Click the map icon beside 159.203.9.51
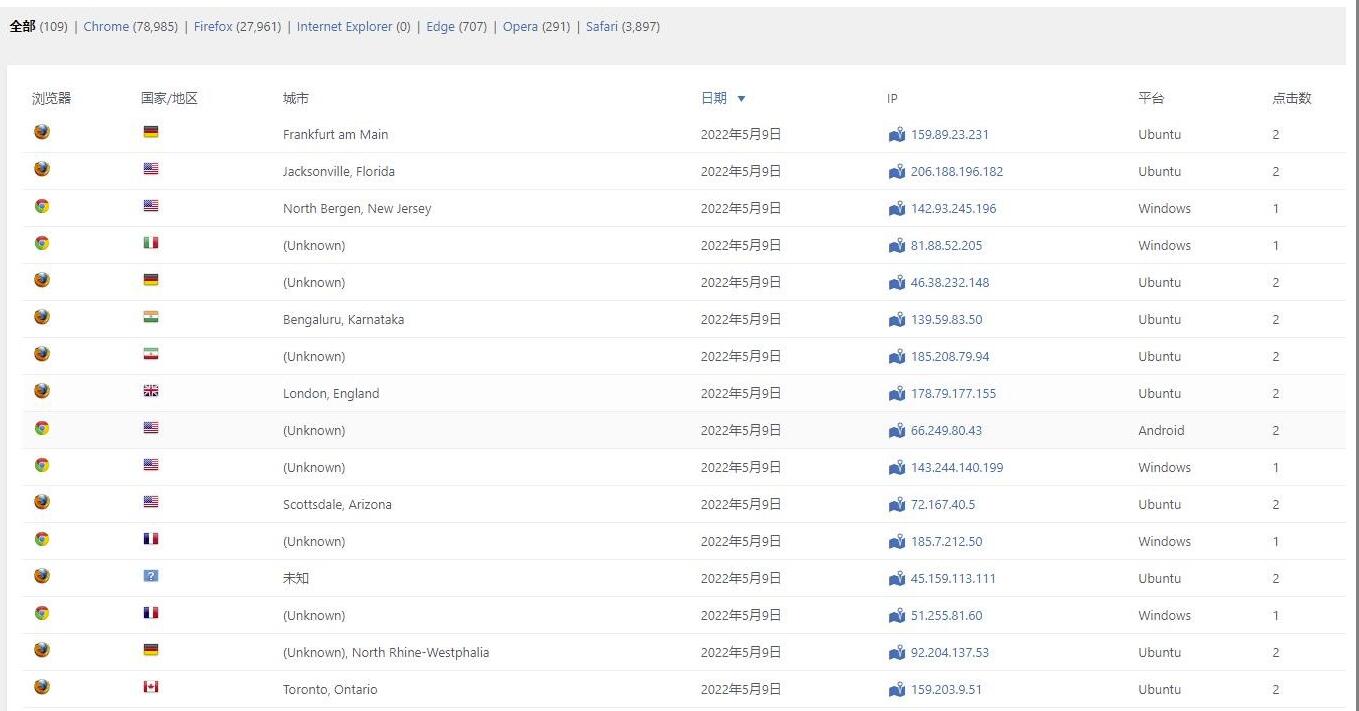 tap(897, 690)
